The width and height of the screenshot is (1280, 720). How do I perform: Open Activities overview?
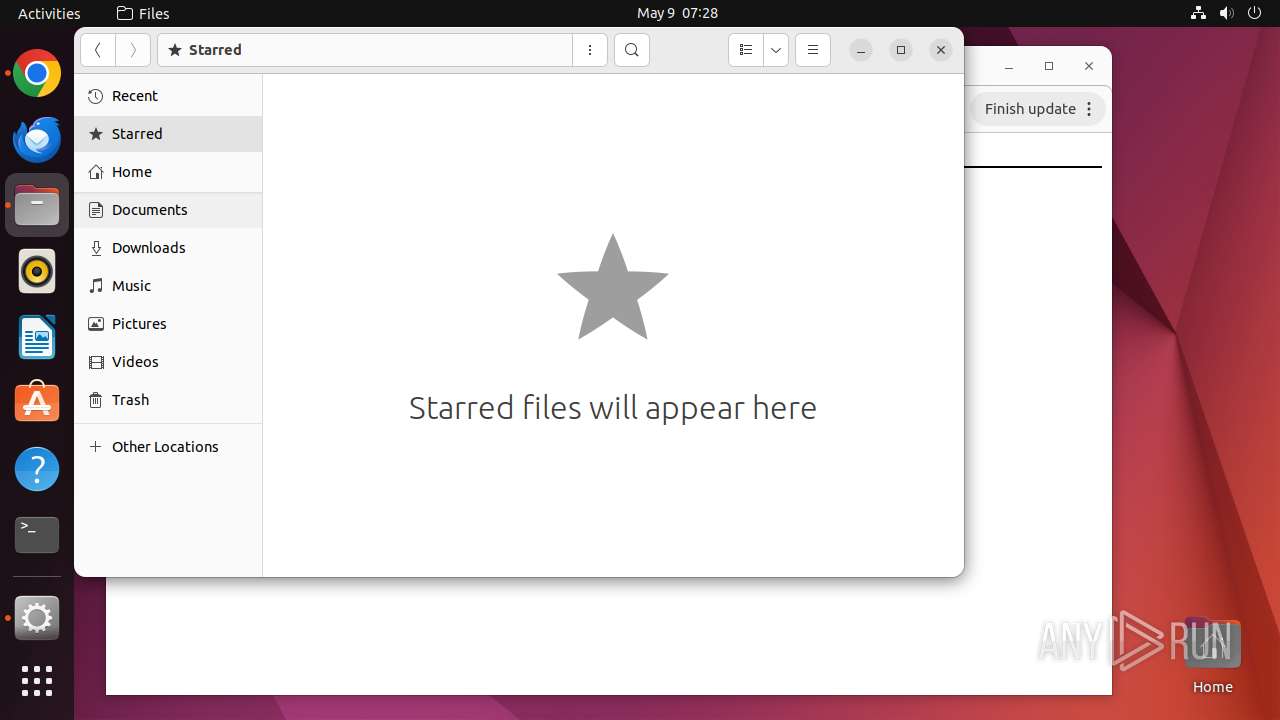tap(49, 13)
